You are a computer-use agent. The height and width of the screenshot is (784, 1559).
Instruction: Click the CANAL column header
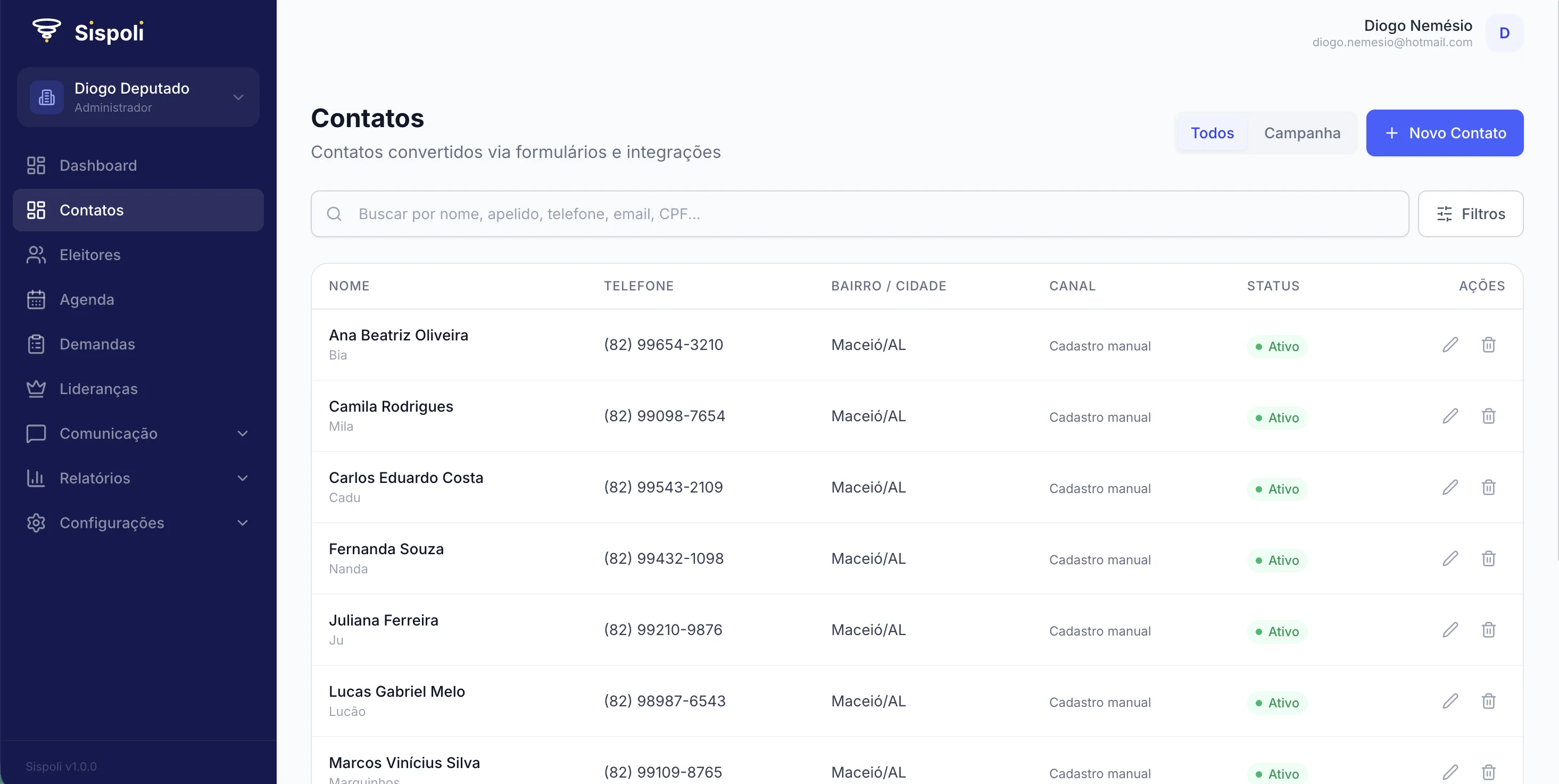coord(1073,286)
